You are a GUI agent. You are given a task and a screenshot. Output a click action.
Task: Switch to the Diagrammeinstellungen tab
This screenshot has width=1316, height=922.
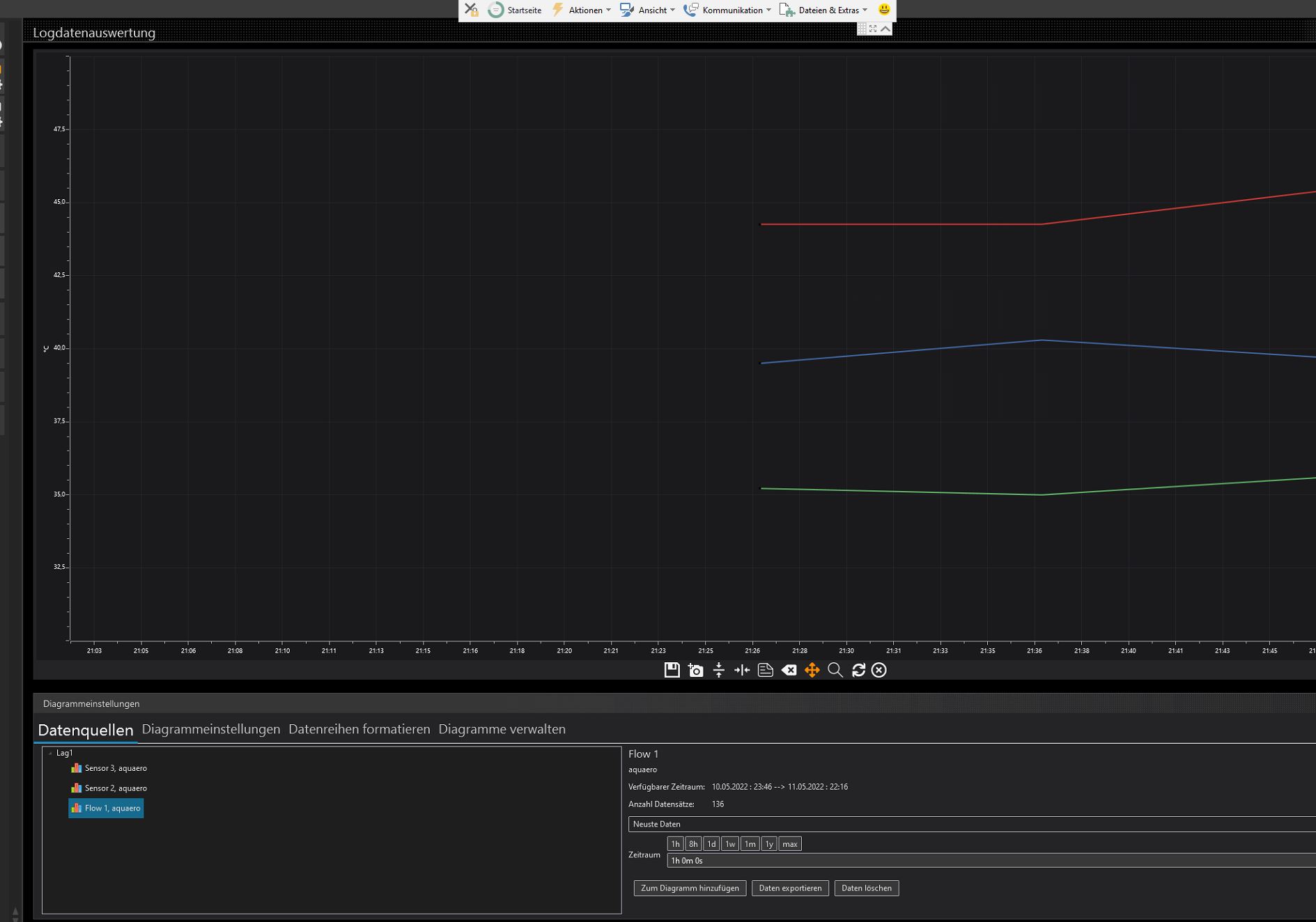point(210,729)
